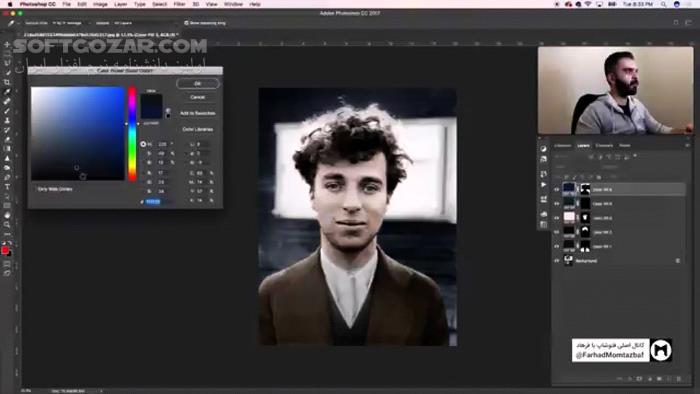Image resolution: width=700 pixels, height=394 pixels.
Task: Click the link layers icon at panel bottom
Action: click(620, 379)
